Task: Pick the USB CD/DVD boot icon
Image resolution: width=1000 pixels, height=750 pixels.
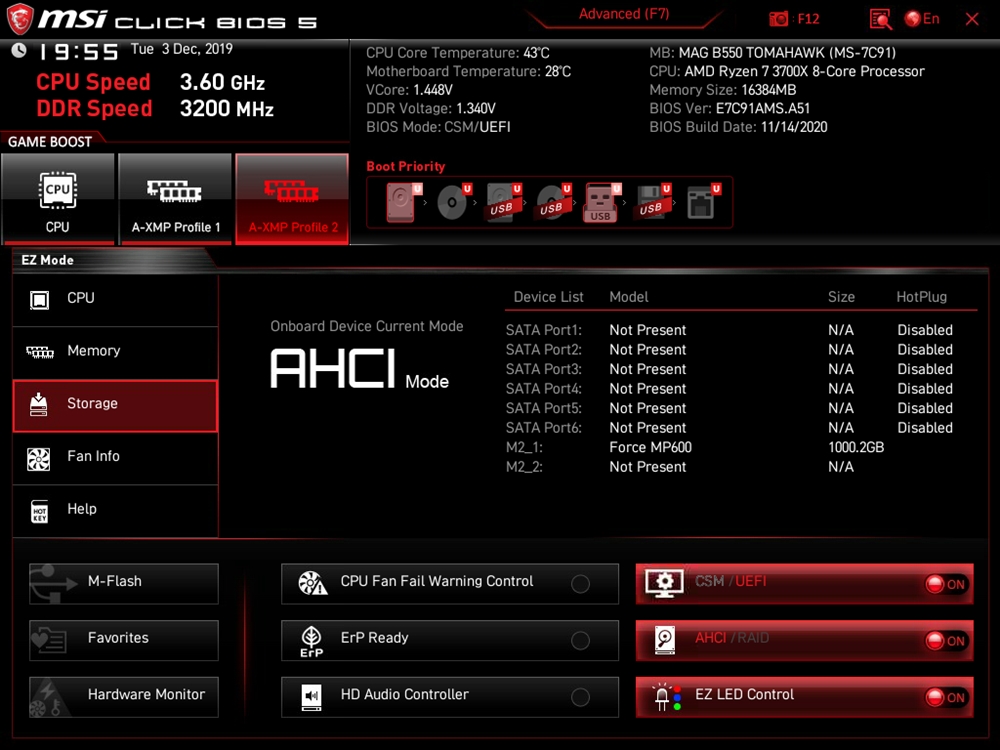Action: (x=553, y=202)
